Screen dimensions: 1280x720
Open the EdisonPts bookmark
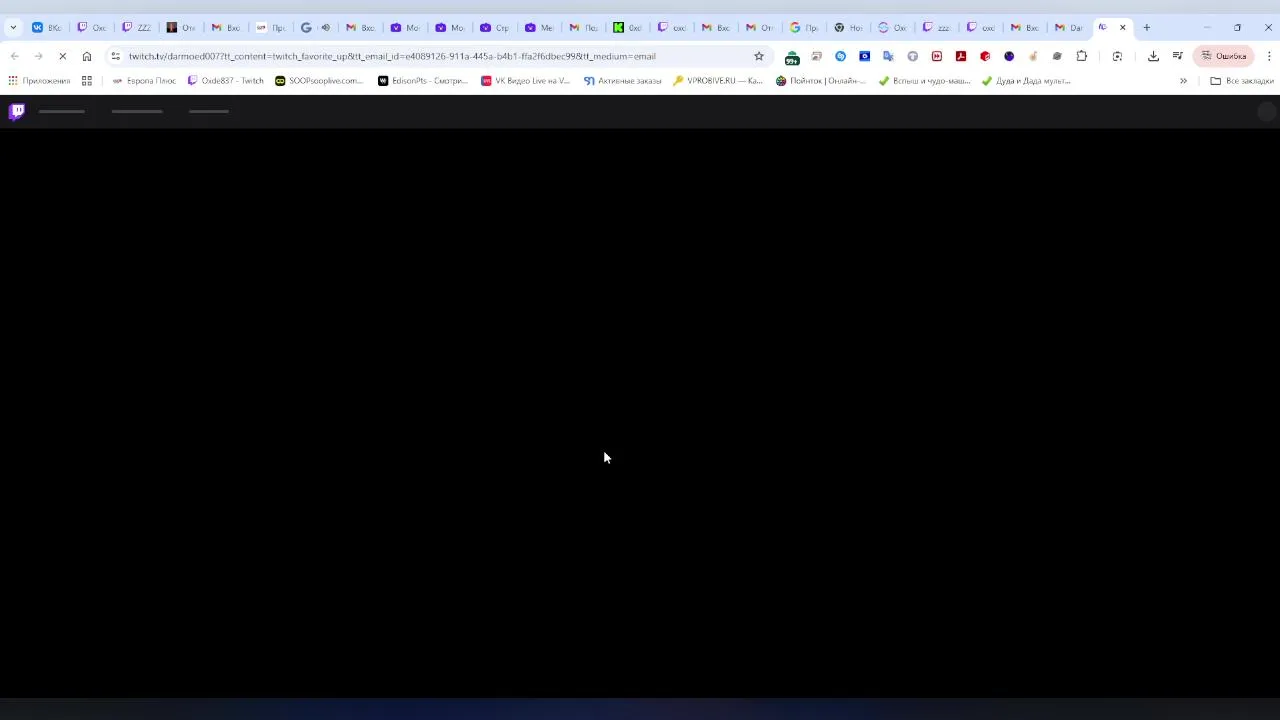pyautogui.click(x=422, y=81)
